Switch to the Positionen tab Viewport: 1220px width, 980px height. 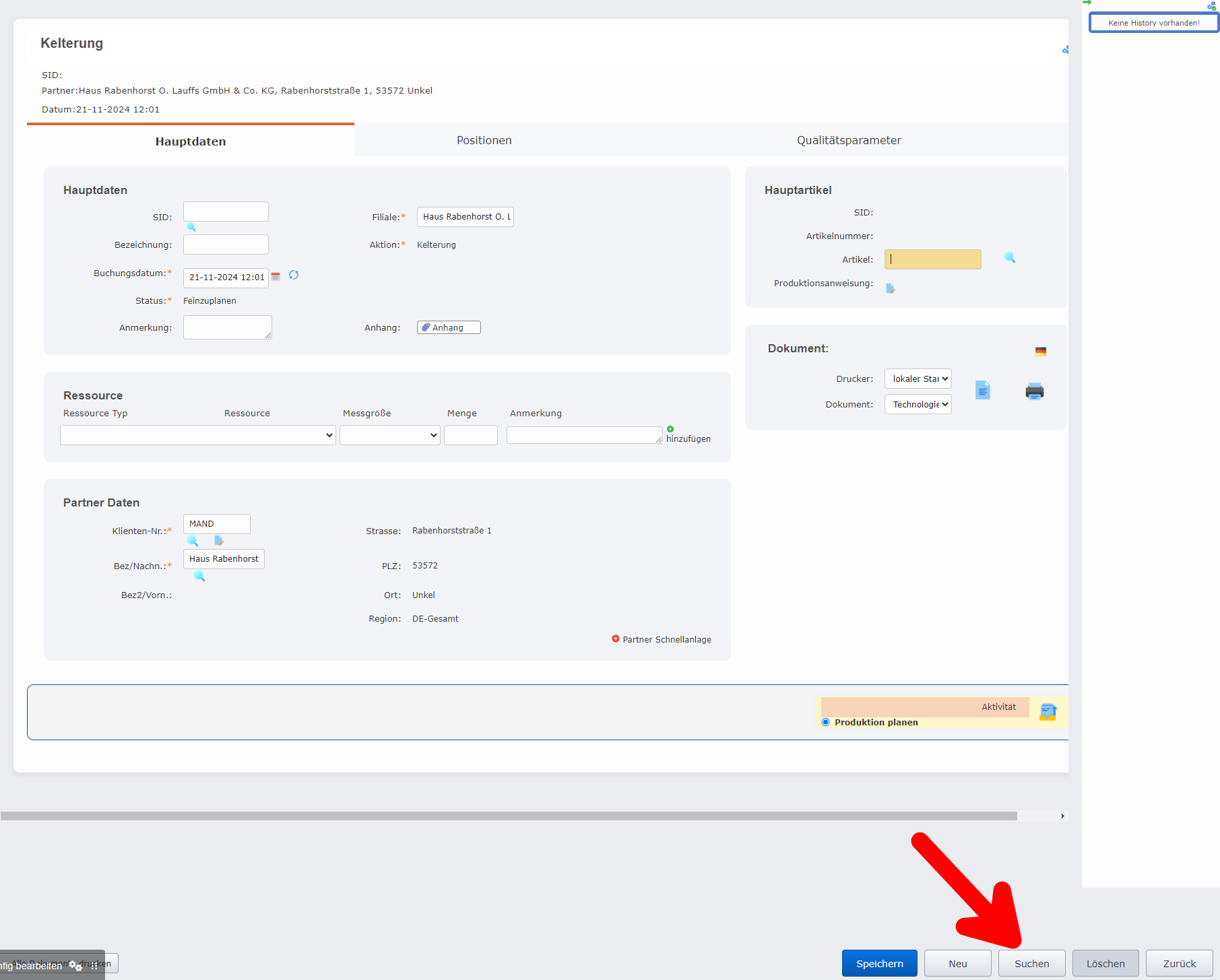pos(484,140)
